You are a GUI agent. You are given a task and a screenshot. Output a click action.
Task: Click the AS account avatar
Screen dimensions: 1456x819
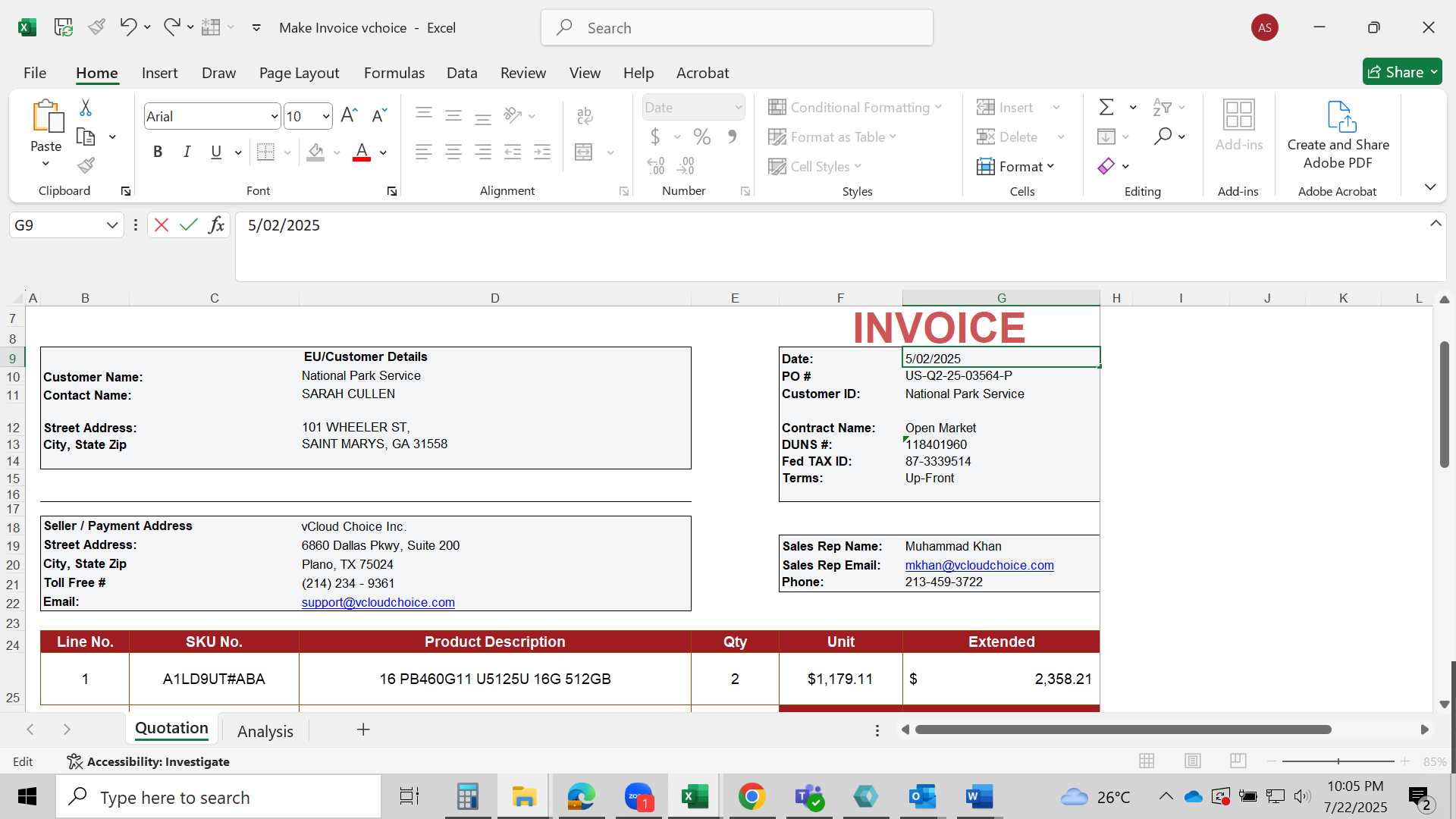tap(1264, 27)
